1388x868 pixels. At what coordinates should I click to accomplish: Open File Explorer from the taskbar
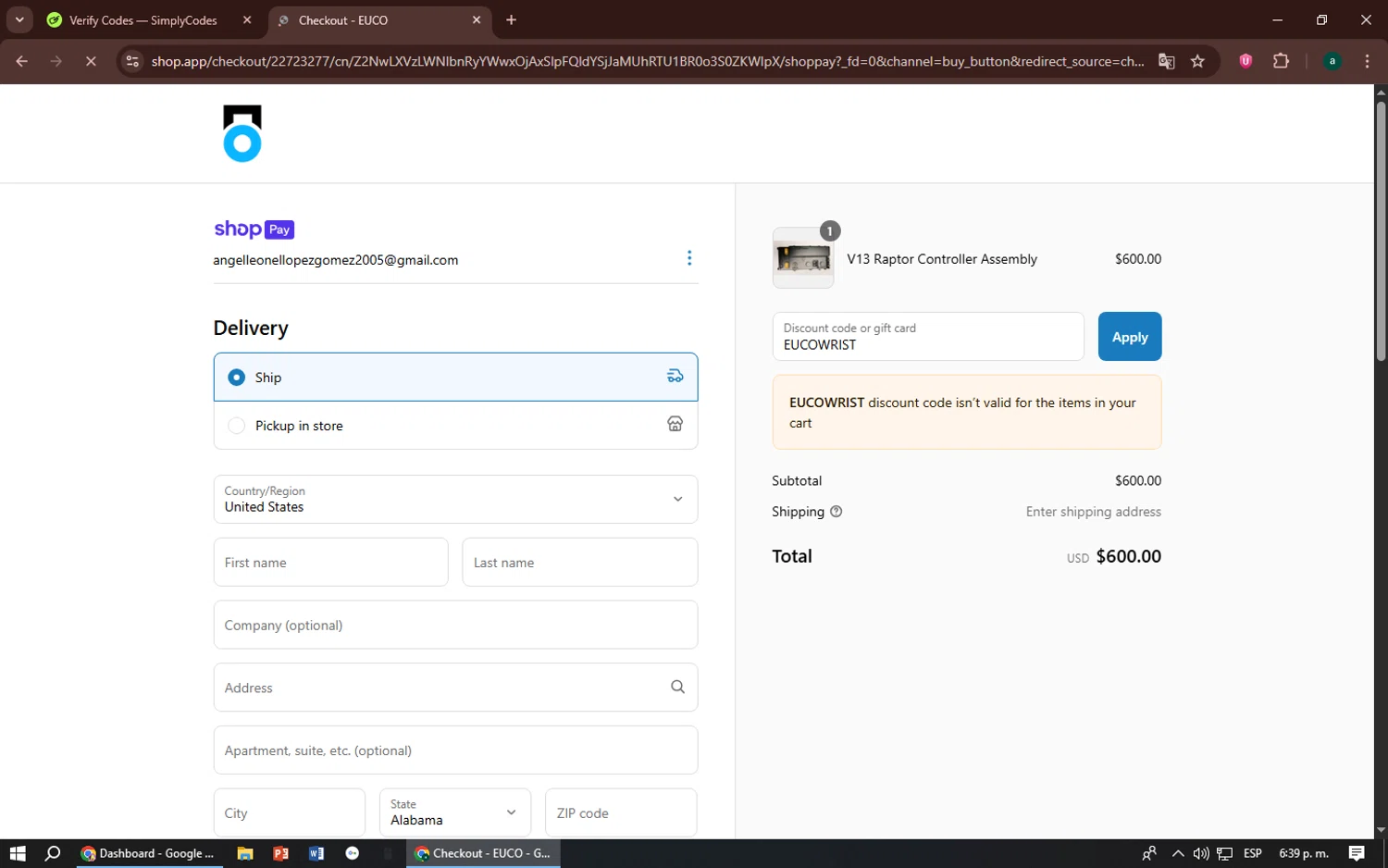pos(245,853)
